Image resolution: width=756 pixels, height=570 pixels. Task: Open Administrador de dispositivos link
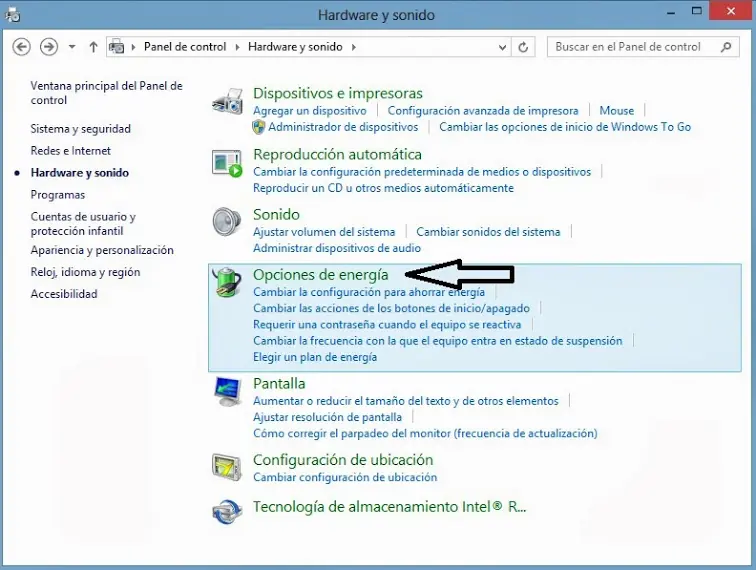click(343, 127)
